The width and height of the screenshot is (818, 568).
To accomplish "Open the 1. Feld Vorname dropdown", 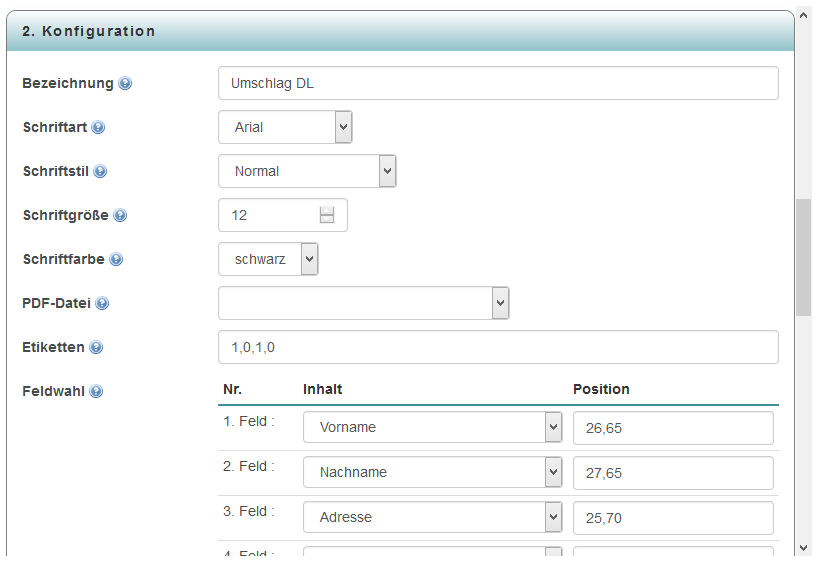I will pos(432,427).
